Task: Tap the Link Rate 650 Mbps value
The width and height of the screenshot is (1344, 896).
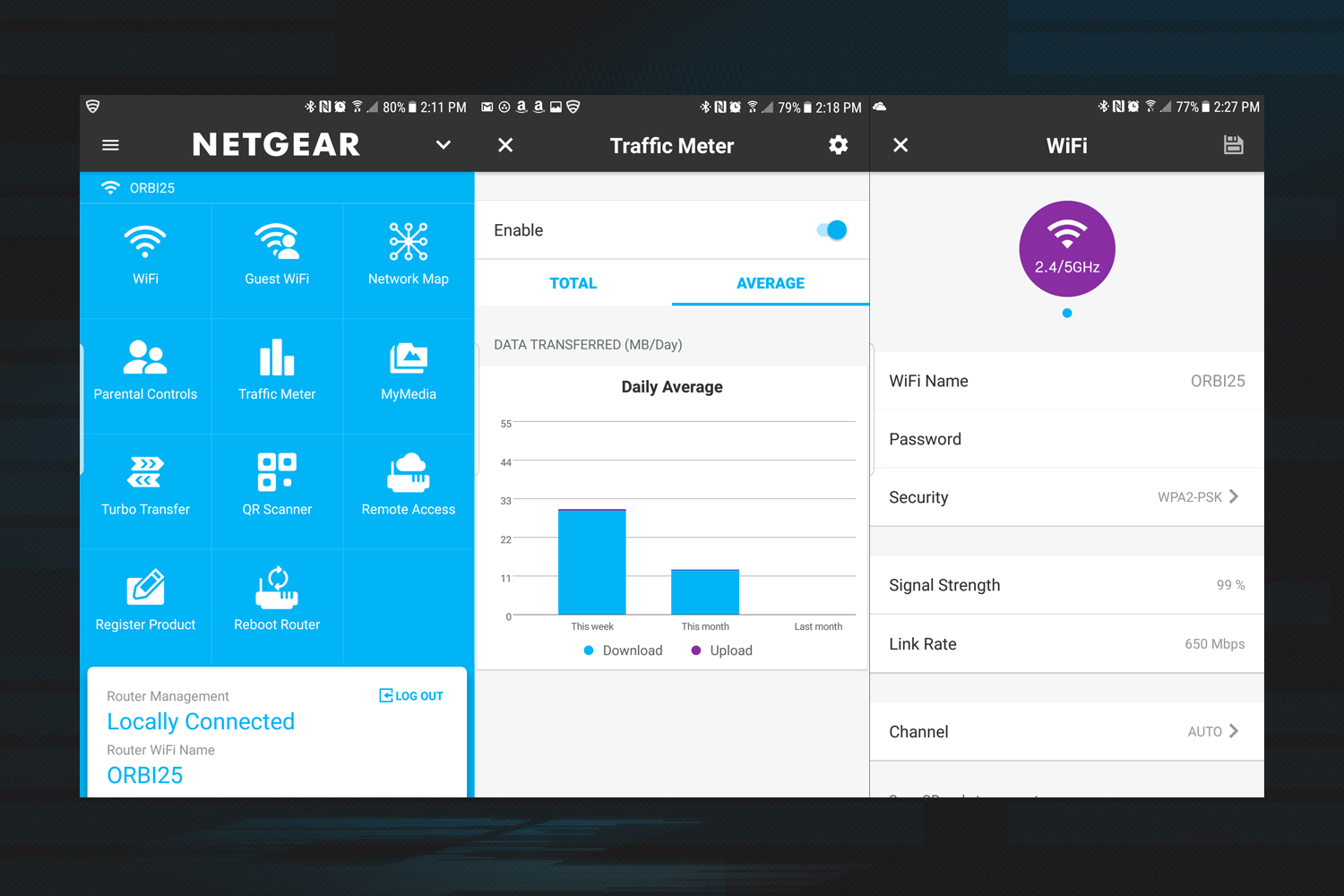Action: click(1215, 644)
